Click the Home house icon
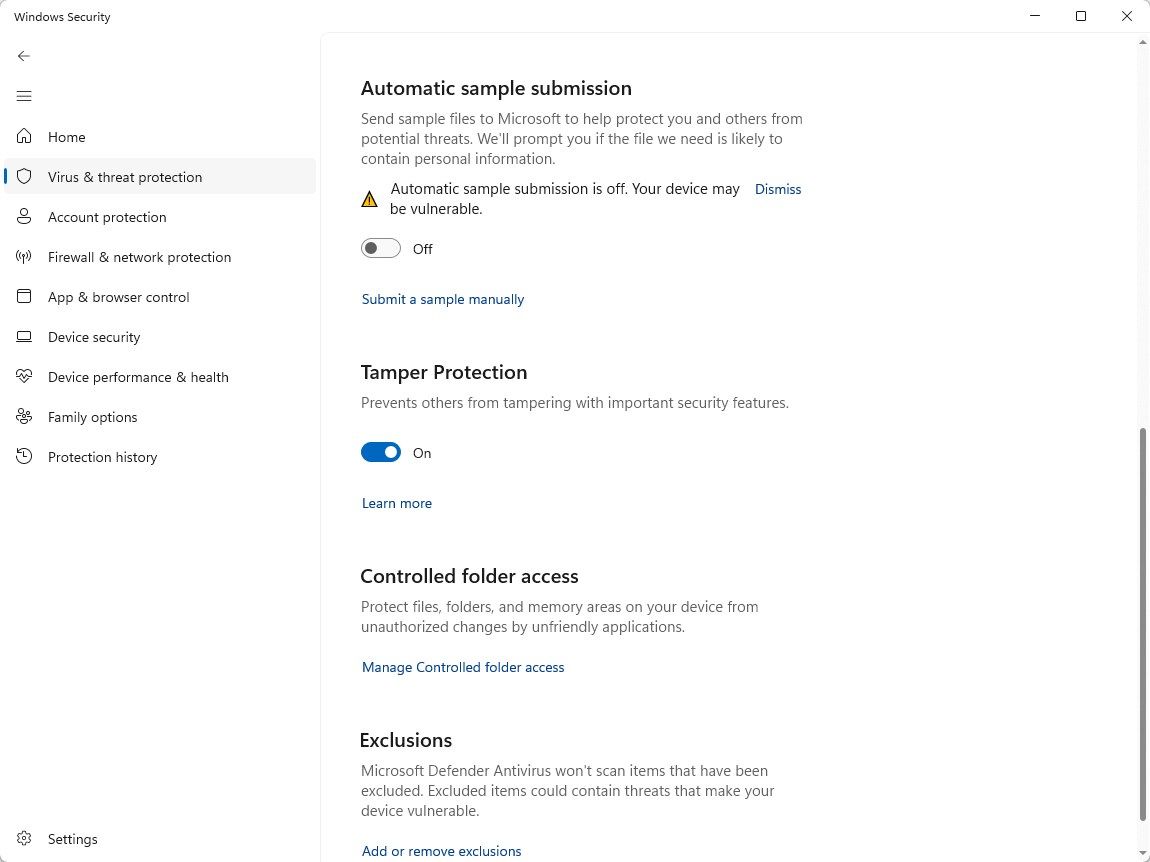1150x862 pixels. tap(24, 136)
